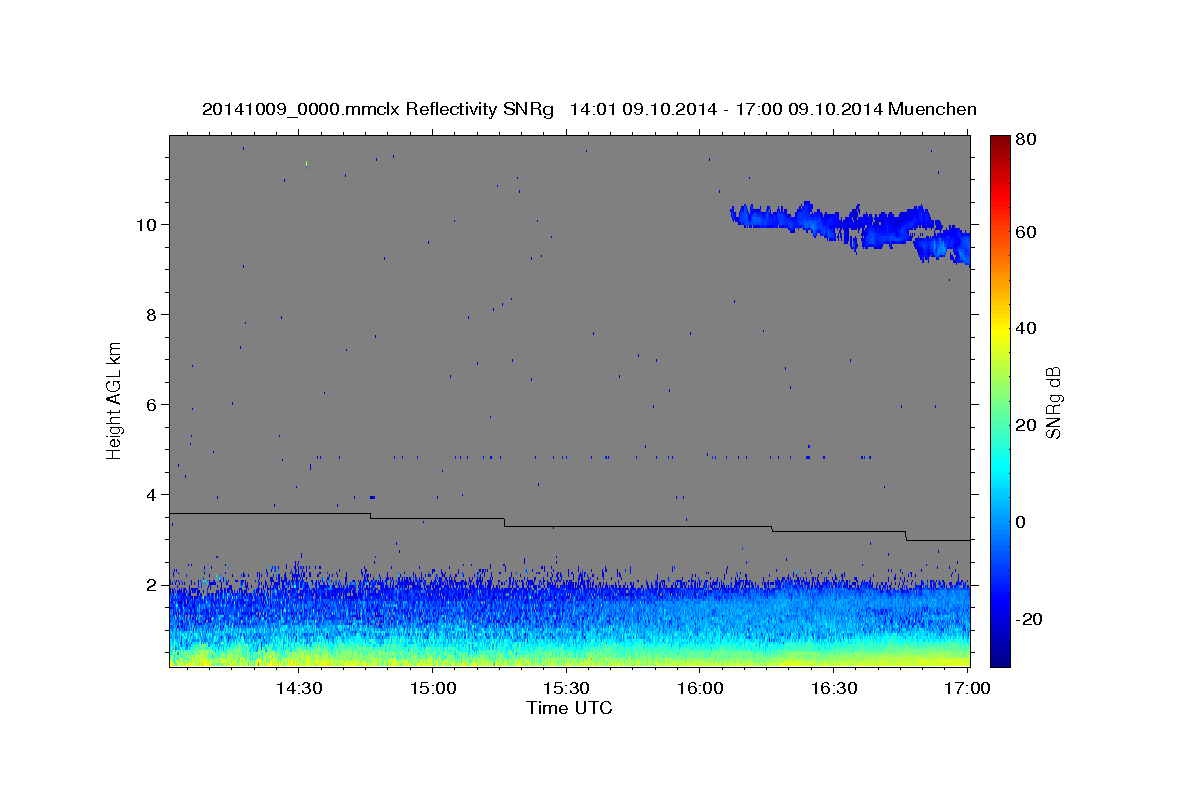
Task: Click the colorbar value 60
Action: pyautogui.click(x=1028, y=232)
